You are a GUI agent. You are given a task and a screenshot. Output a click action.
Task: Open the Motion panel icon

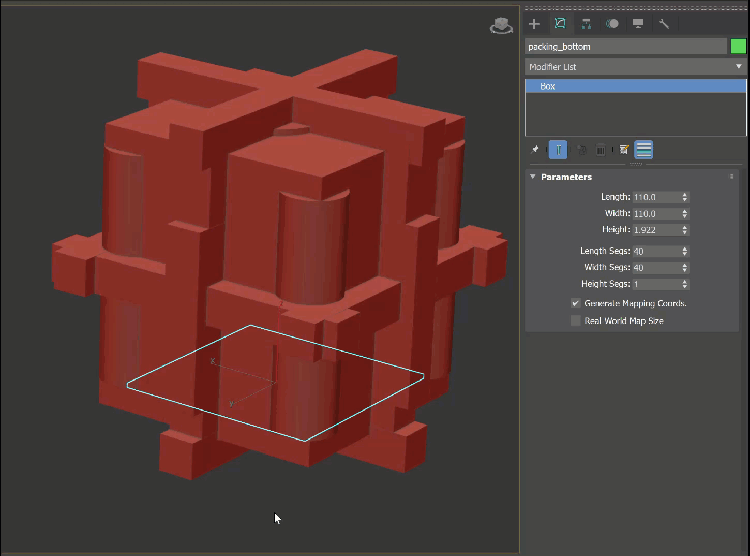[612, 23]
